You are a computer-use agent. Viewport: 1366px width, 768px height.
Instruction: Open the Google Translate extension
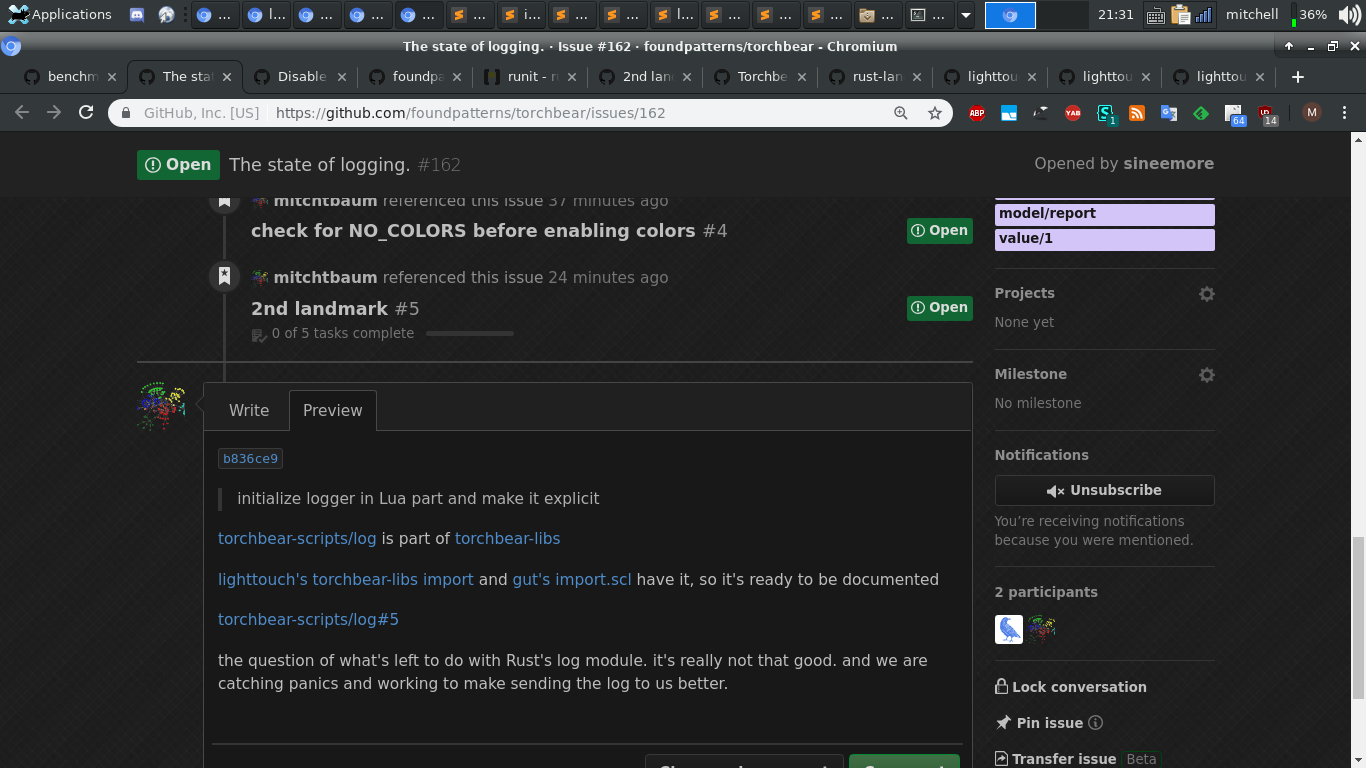1169,113
